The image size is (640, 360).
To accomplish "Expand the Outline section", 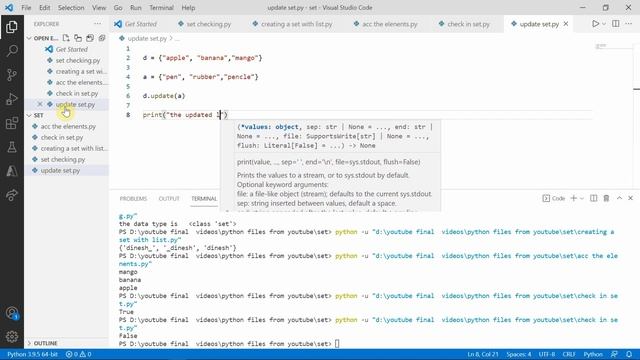I will (x=29, y=343).
